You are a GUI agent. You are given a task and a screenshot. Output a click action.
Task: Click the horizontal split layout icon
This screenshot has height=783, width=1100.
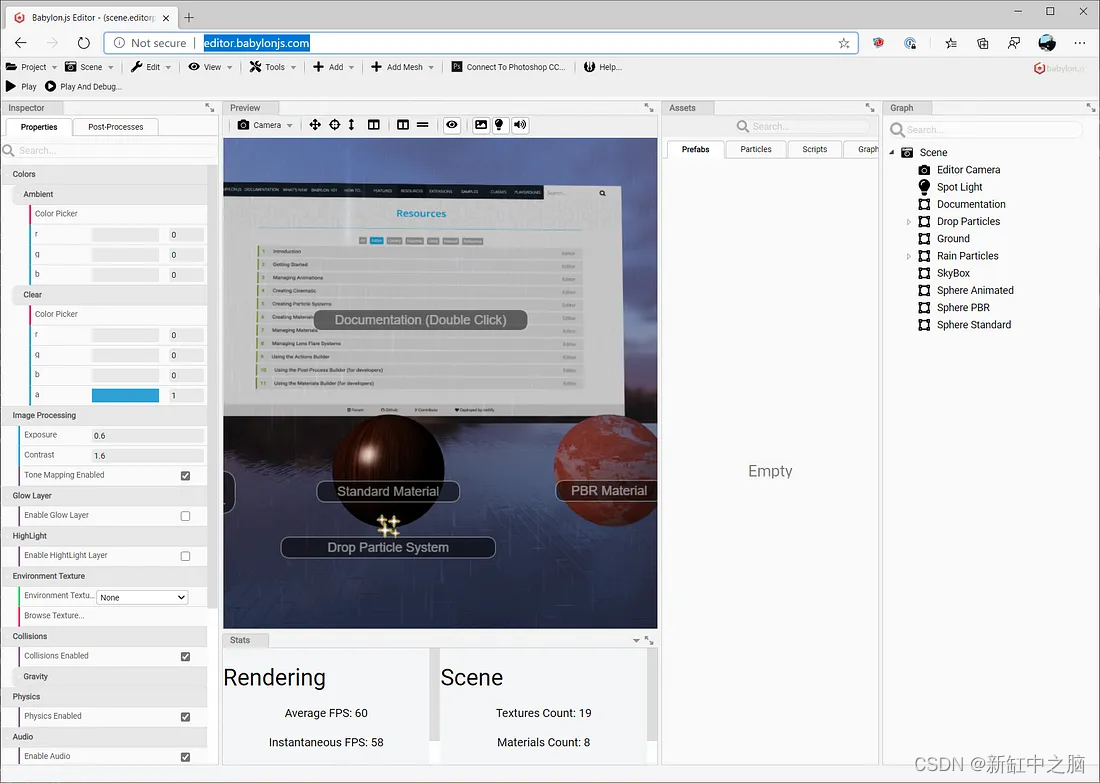pyautogui.click(x=422, y=125)
